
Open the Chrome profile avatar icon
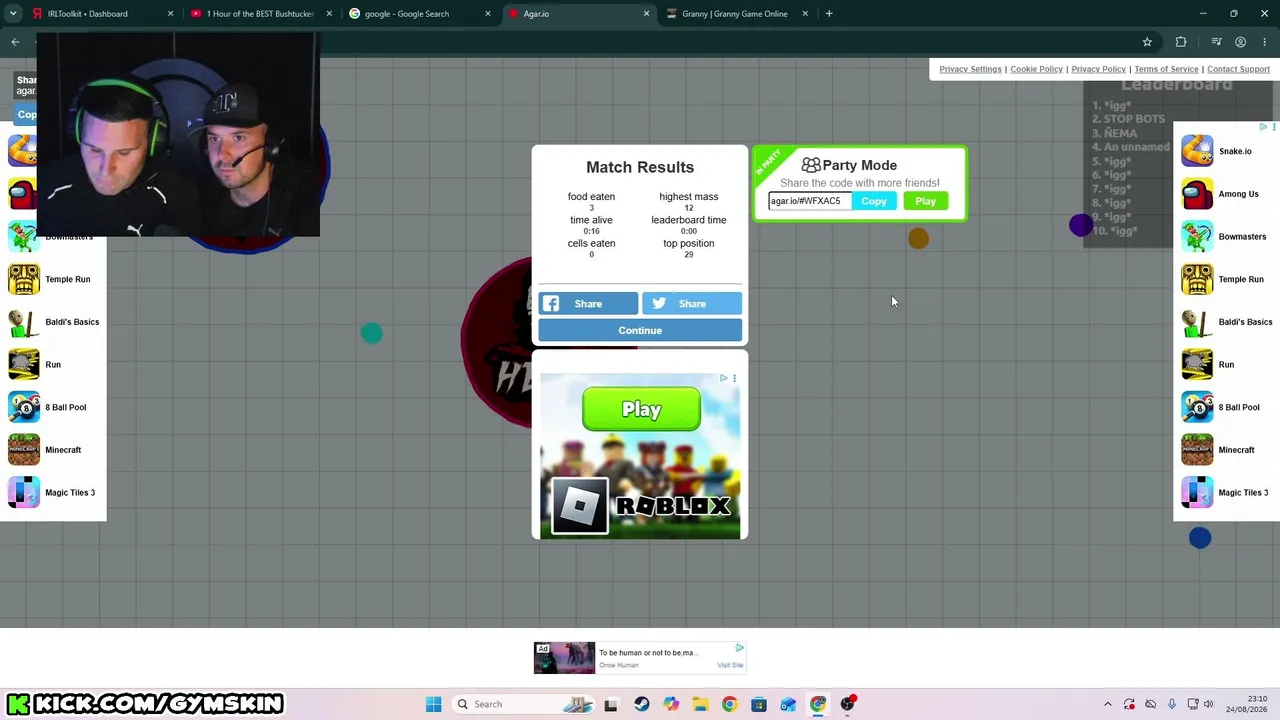click(1240, 42)
